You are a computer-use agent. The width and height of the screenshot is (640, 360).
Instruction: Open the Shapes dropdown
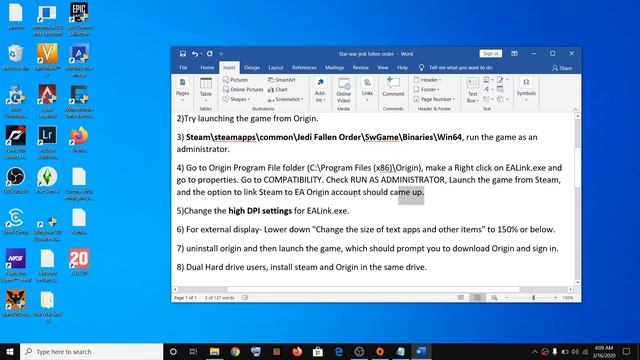click(x=236, y=99)
